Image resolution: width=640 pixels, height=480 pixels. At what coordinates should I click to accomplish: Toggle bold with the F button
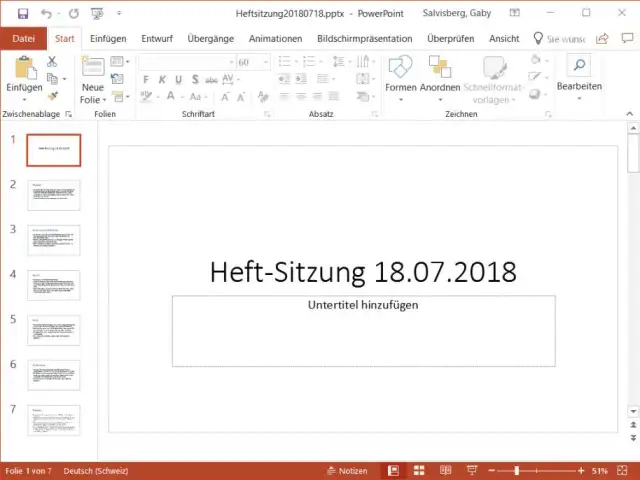click(146, 79)
